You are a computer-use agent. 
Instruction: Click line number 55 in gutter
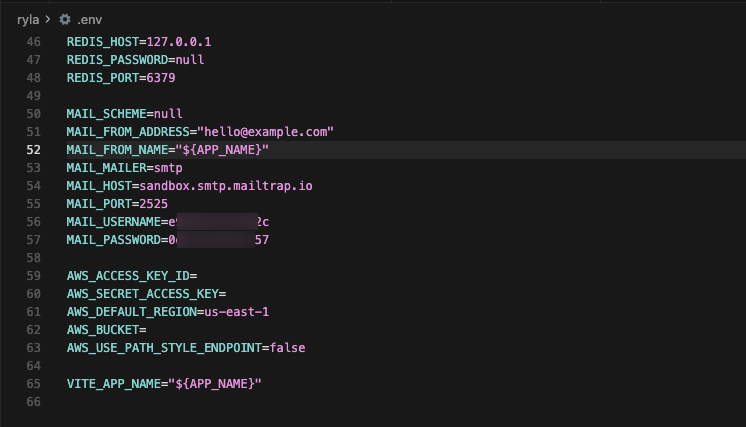coord(33,204)
